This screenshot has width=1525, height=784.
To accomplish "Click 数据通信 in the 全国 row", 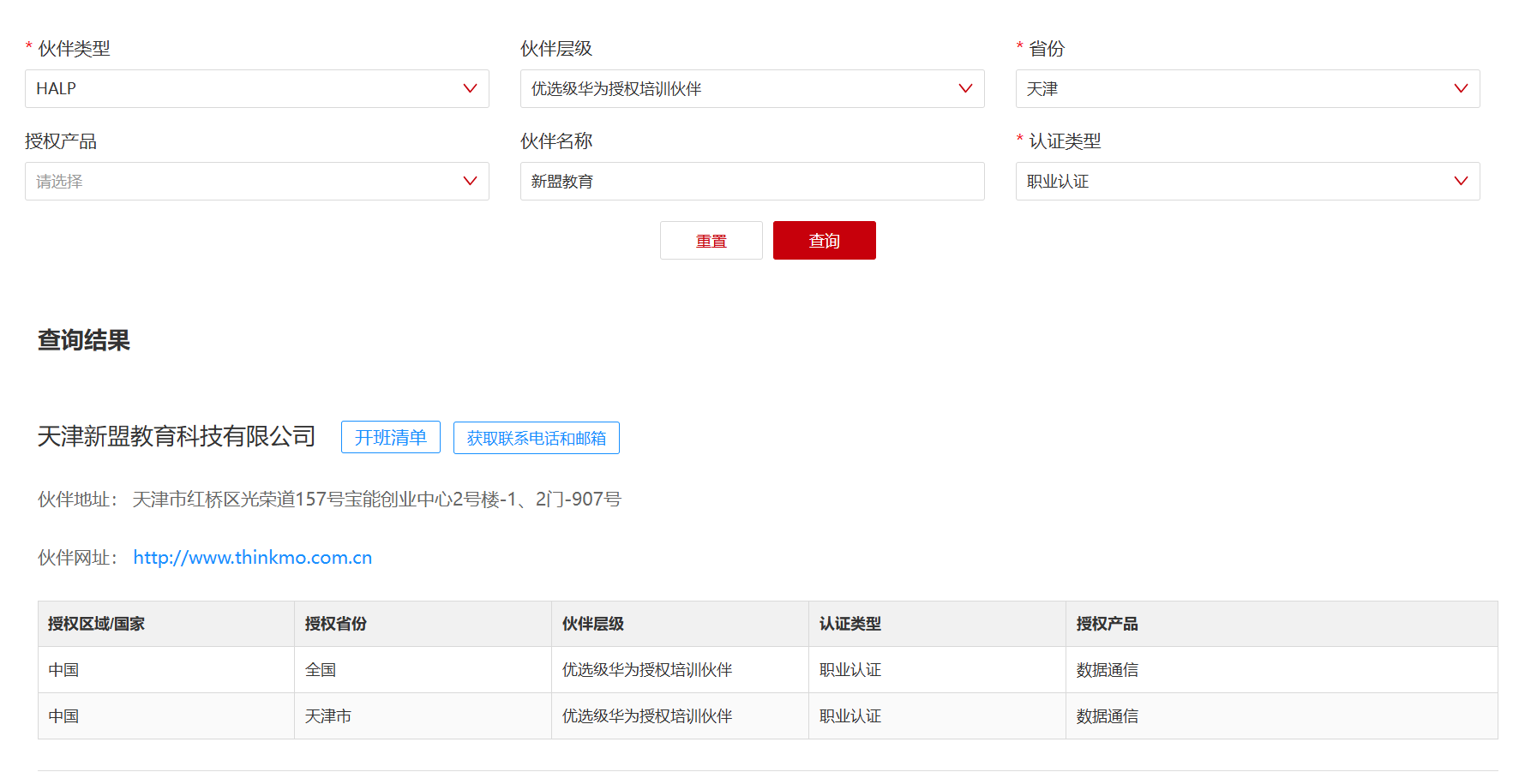I will click(1107, 670).
